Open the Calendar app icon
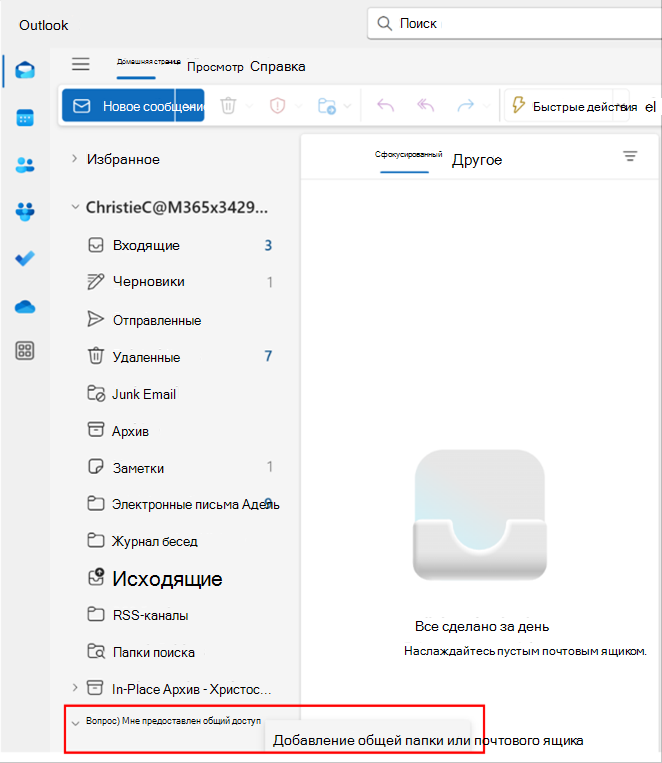The width and height of the screenshot is (662, 763). (25, 118)
